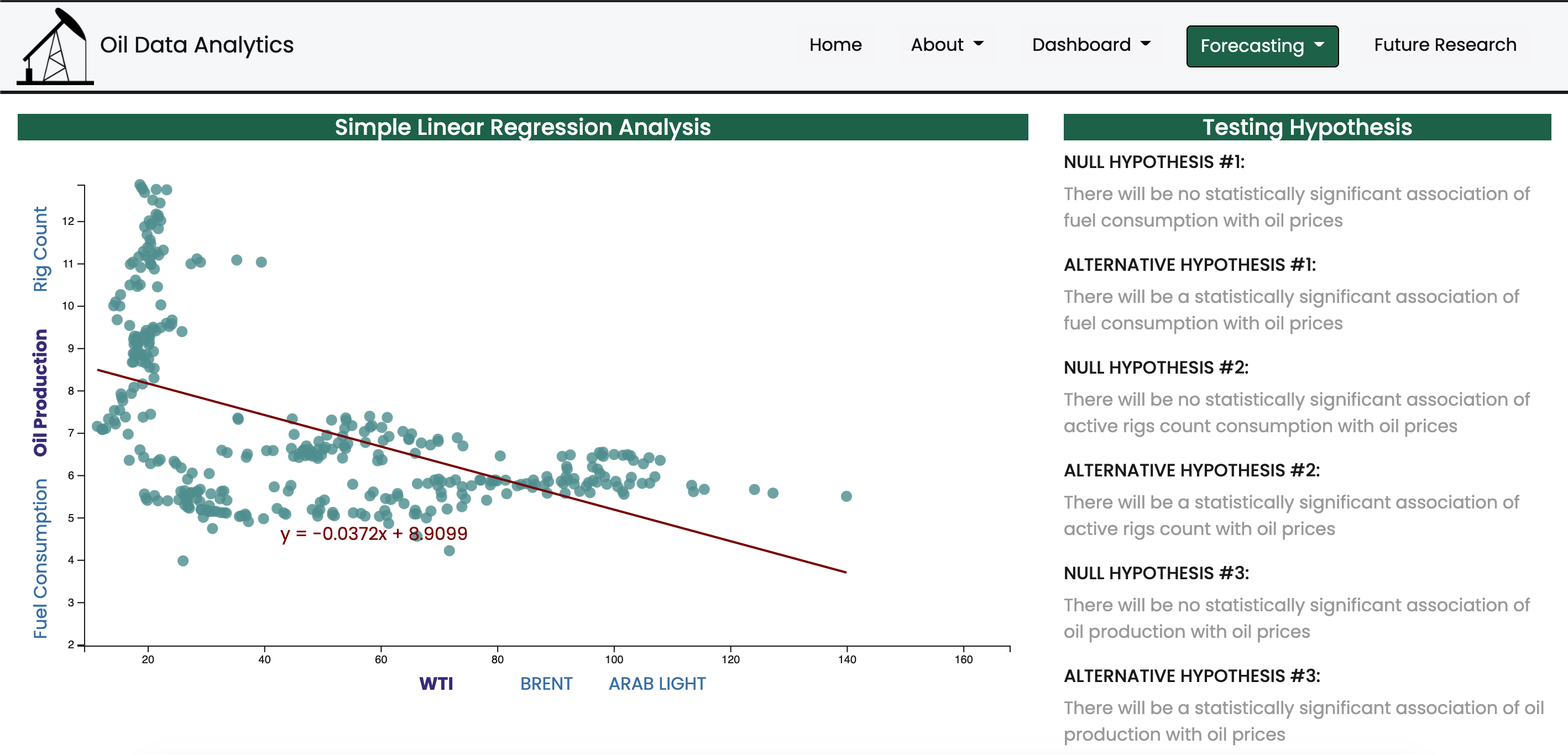
Task: Select WTI as x-axis price
Action: pyautogui.click(x=436, y=683)
